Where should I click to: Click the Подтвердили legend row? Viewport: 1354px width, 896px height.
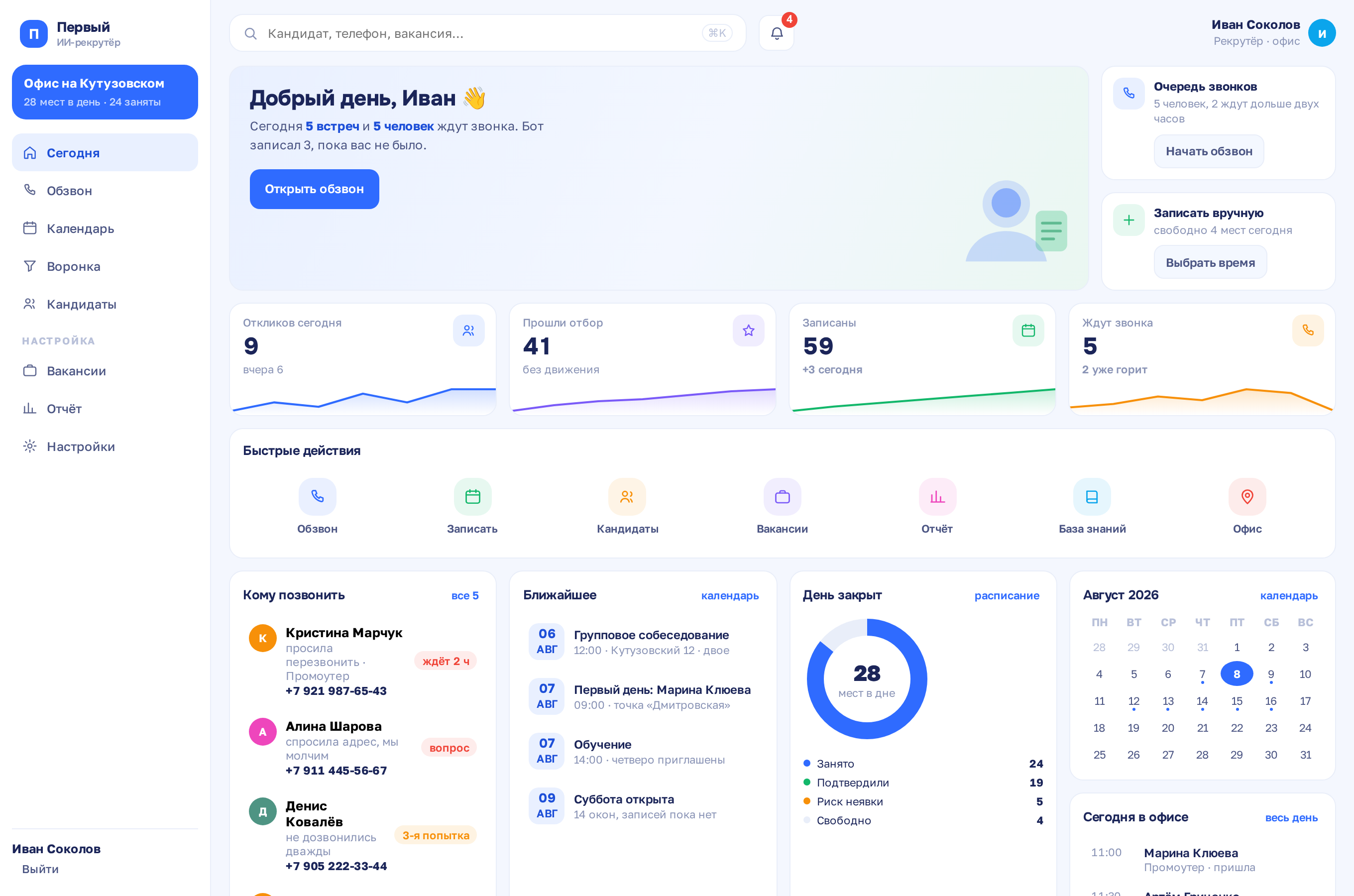pos(923,783)
